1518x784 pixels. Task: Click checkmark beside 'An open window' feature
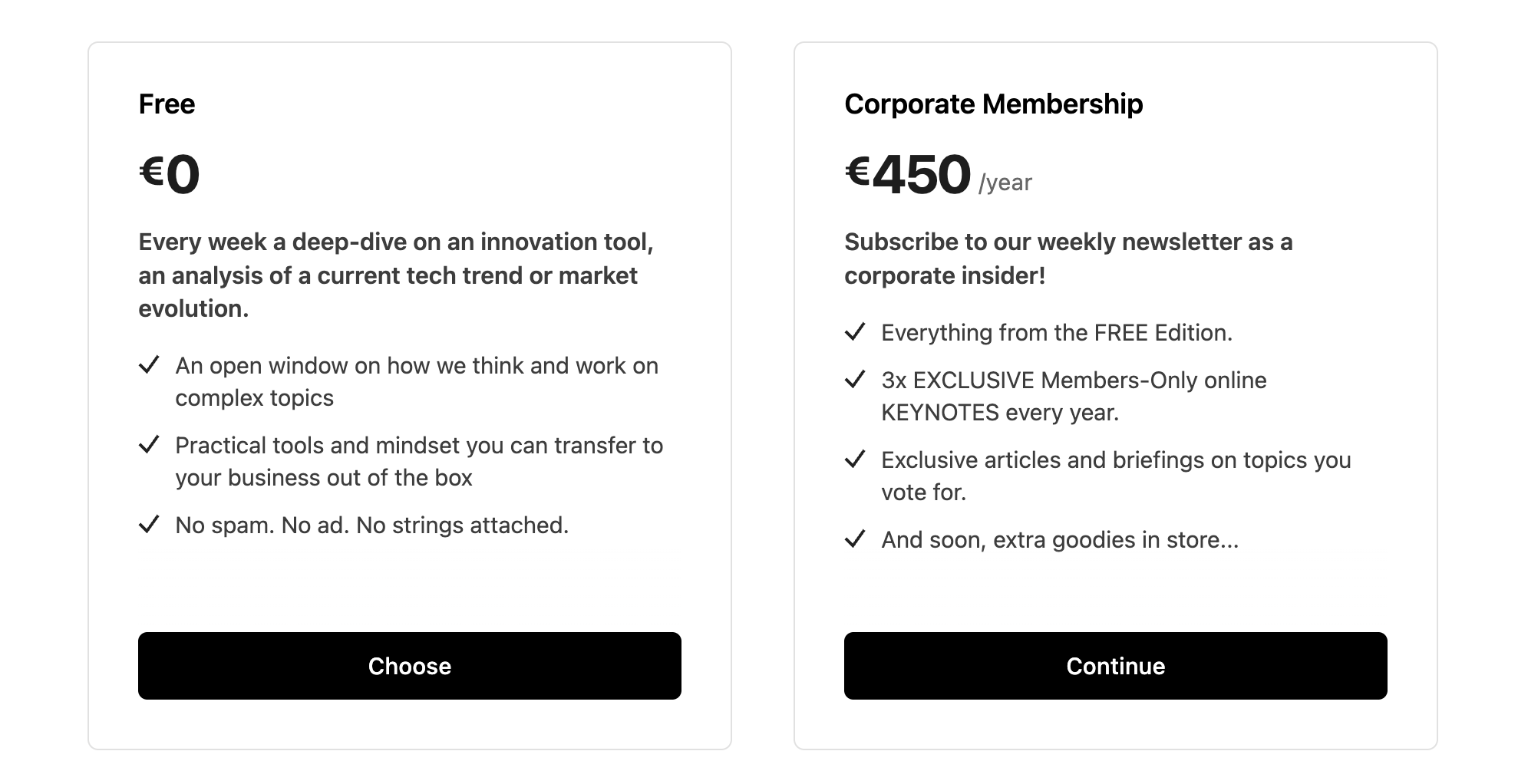149,364
